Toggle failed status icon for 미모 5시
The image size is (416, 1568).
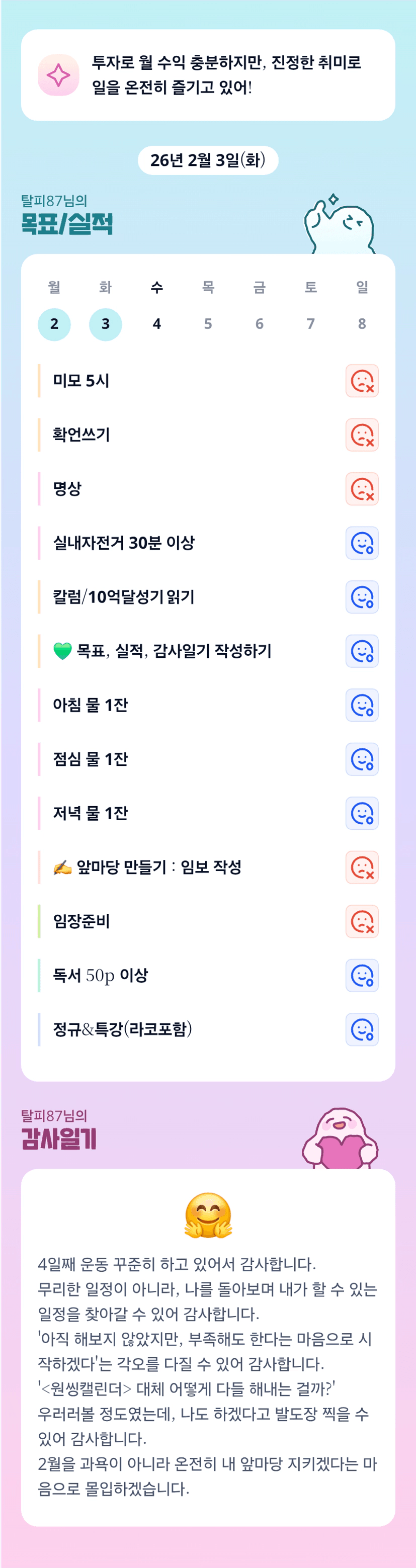pyautogui.click(x=362, y=381)
